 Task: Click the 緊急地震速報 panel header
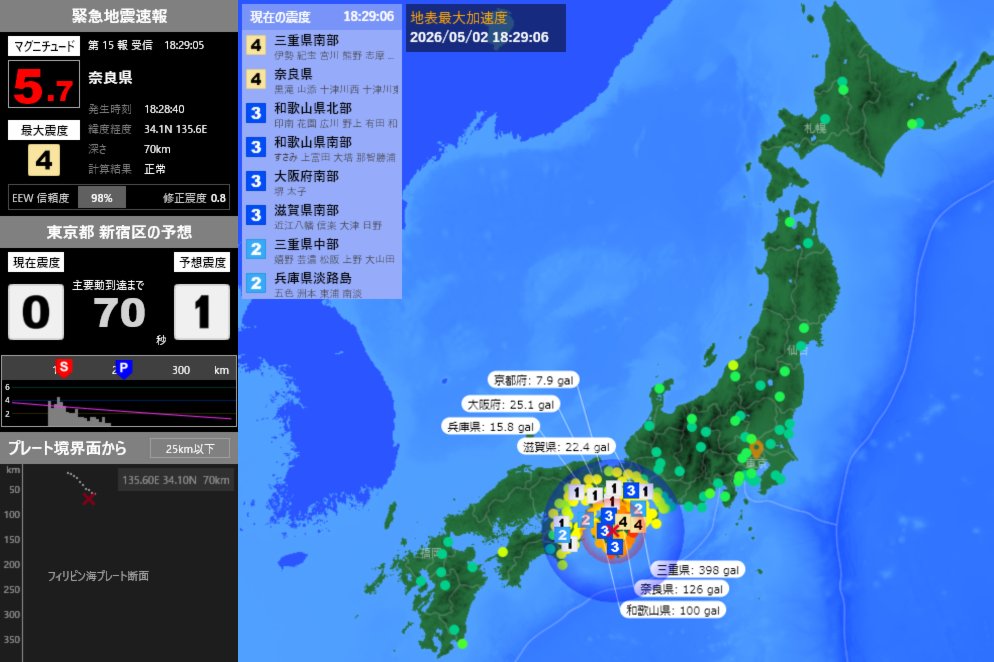click(119, 16)
